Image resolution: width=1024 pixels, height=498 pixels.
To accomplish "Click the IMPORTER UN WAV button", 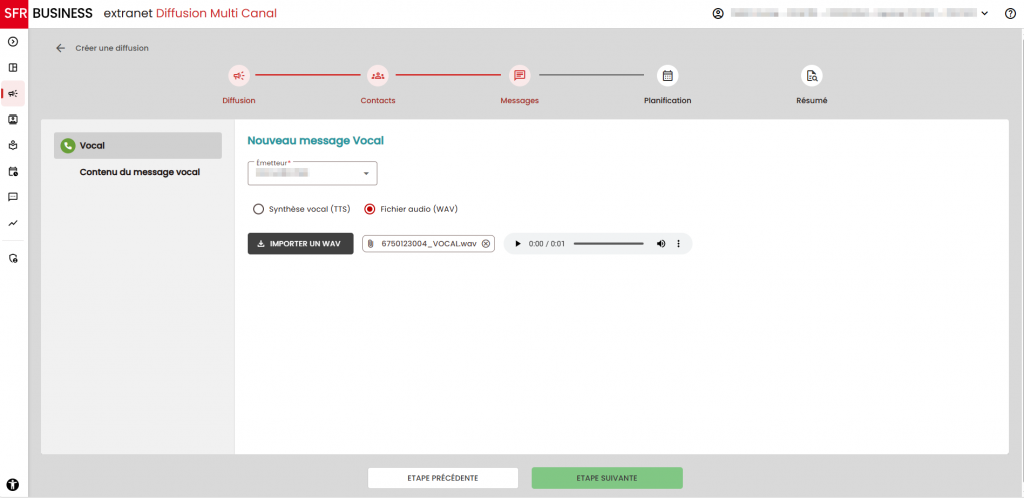I will coord(300,244).
